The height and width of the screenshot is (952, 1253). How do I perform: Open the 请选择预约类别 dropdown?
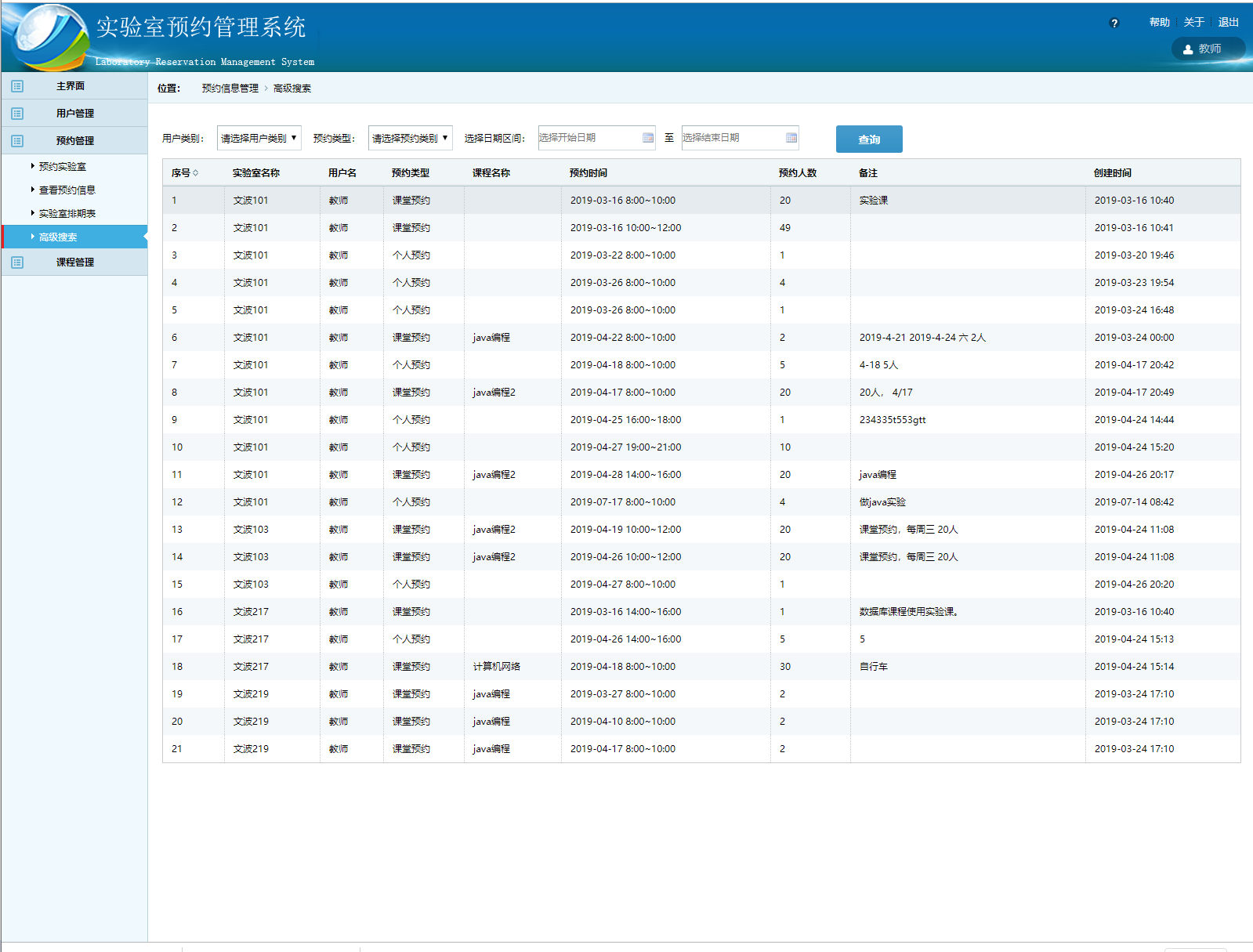point(410,138)
